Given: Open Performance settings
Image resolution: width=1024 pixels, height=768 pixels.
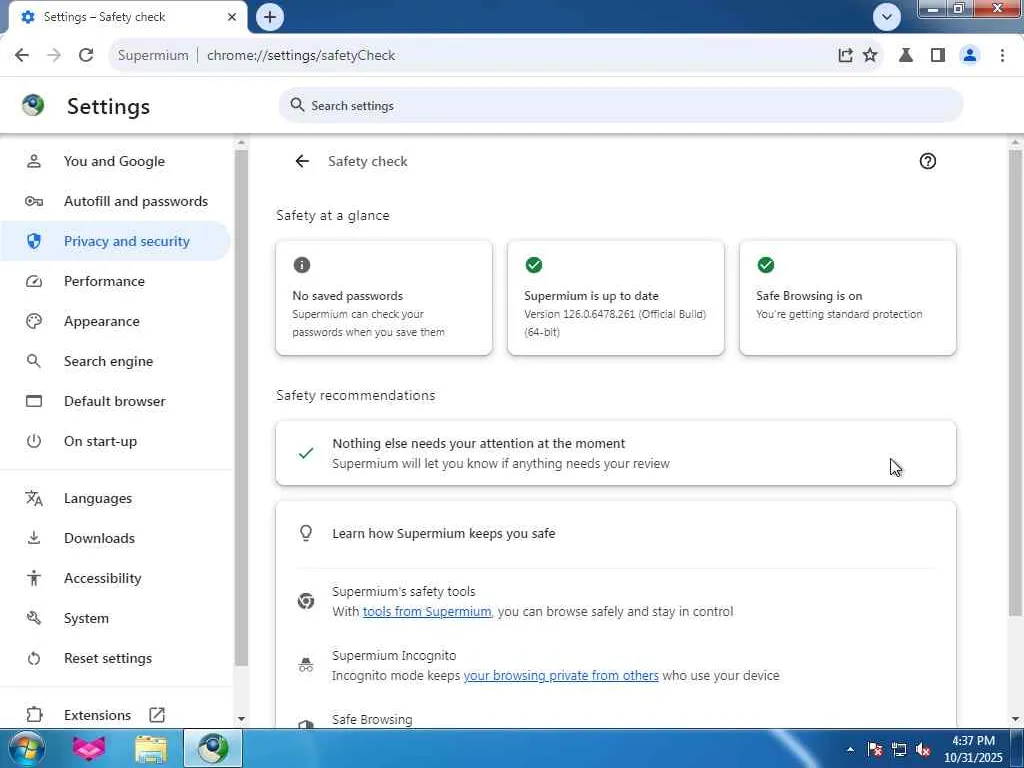Looking at the screenshot, I should click(115, 281).
